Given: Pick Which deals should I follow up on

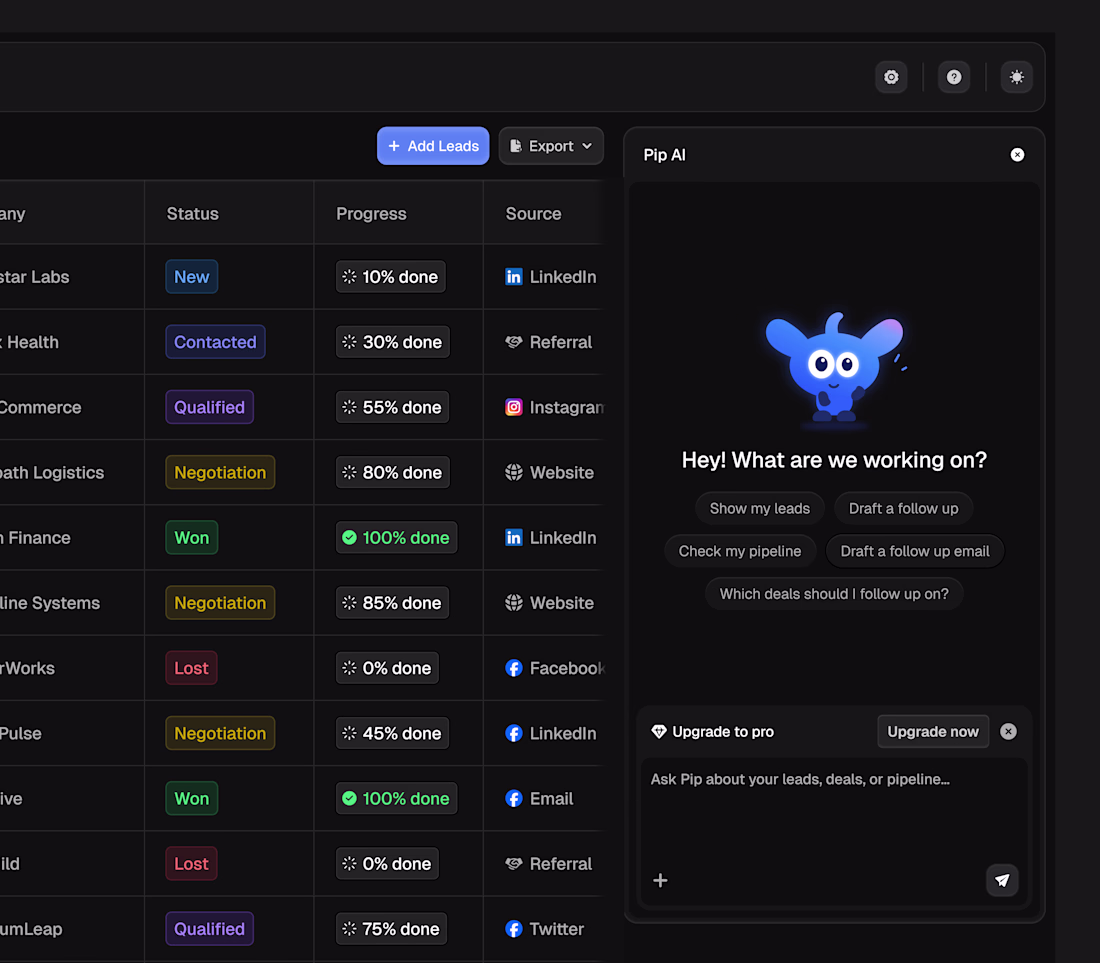Looking at the screenshot, I should tap(834, 594).
